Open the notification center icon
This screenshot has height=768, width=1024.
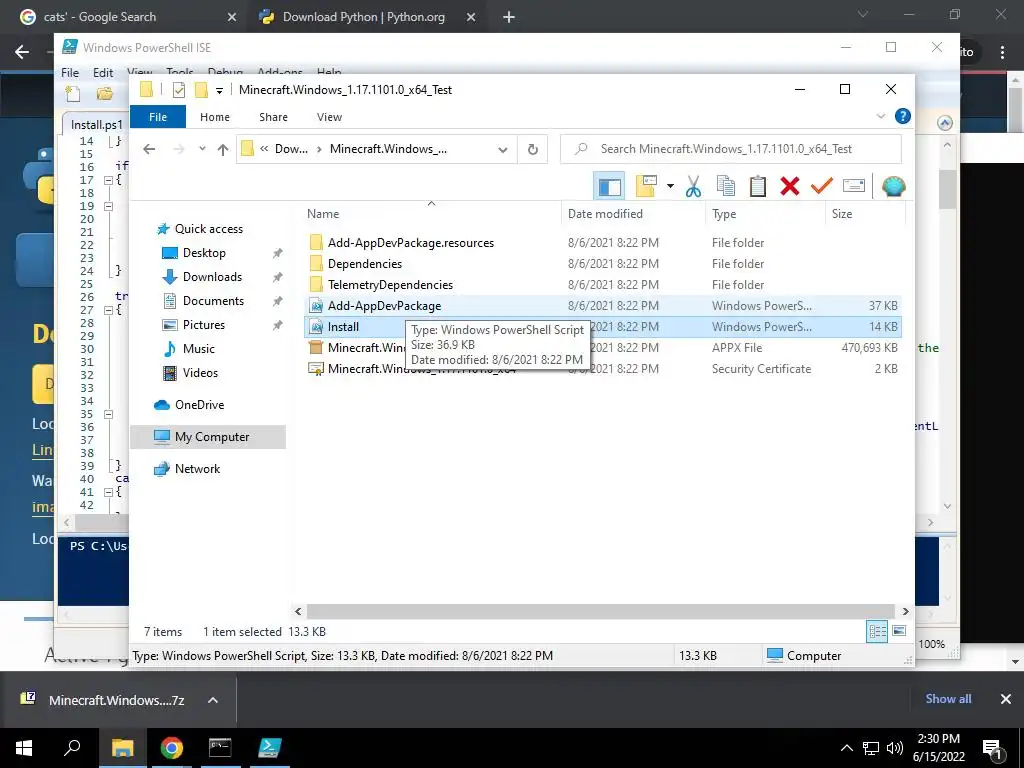993,748
